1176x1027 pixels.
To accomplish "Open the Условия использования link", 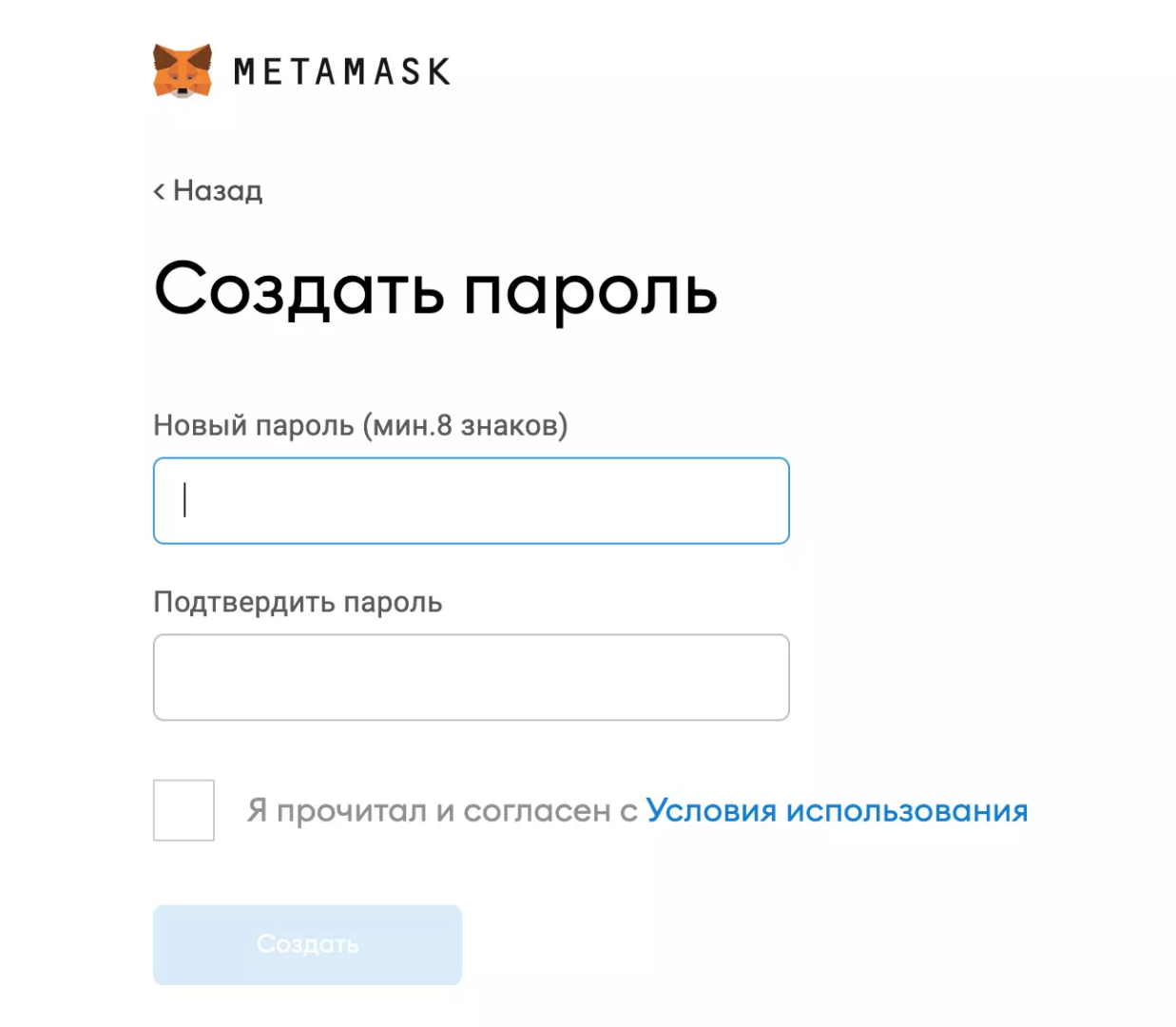I will coord(837,811).
